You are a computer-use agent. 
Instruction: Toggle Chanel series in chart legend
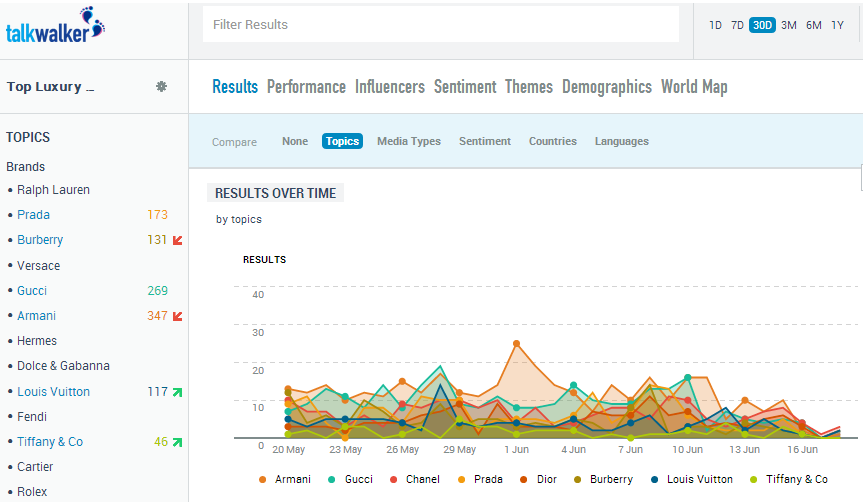click(415, 479)
